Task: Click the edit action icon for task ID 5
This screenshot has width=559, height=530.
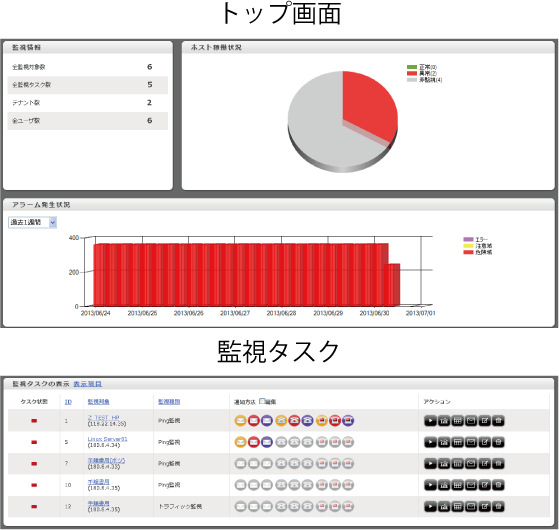Action: coord(484,442)
